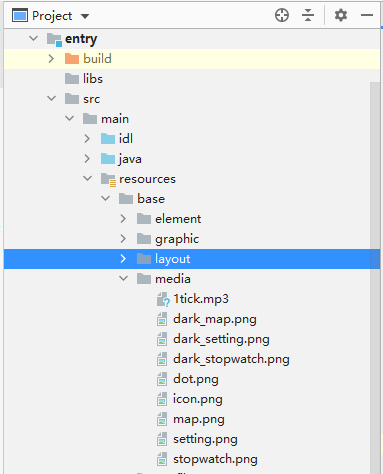The width and height of the screenshot is (383, 474).
Task: Click the element folder icon
Action: tap(144, 219)
